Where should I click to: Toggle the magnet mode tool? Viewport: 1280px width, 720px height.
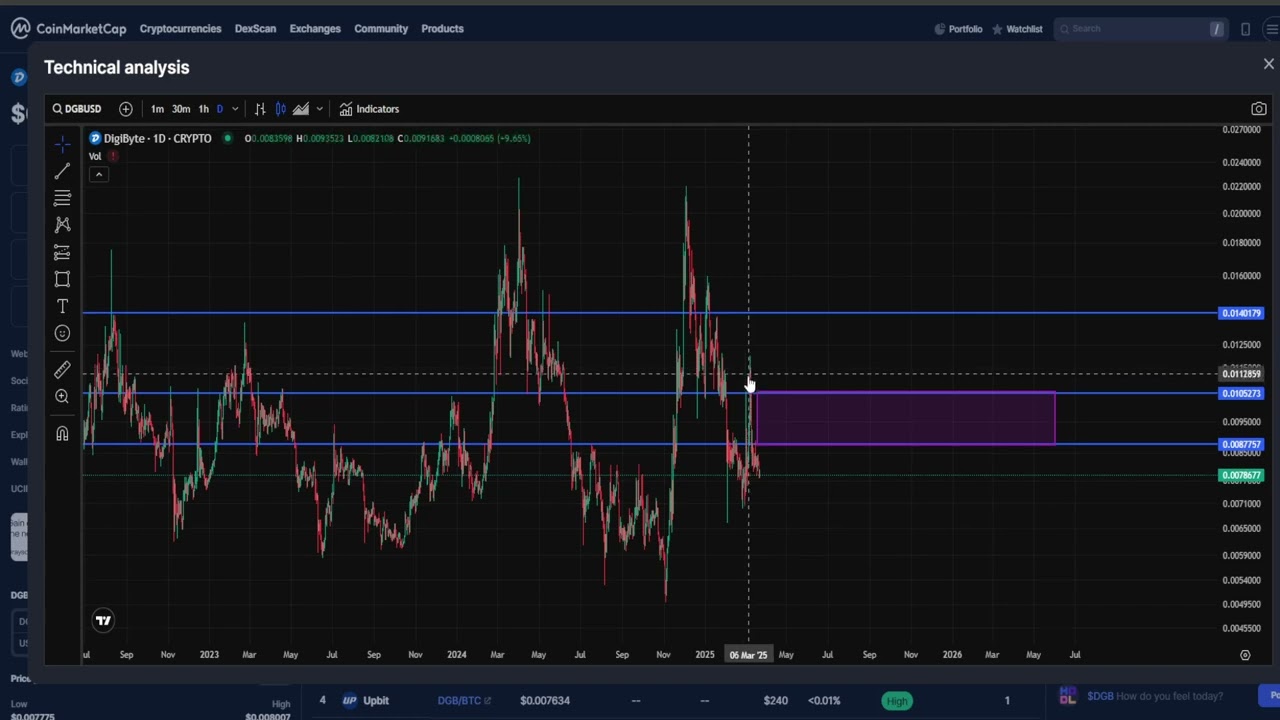click(62, 434)
